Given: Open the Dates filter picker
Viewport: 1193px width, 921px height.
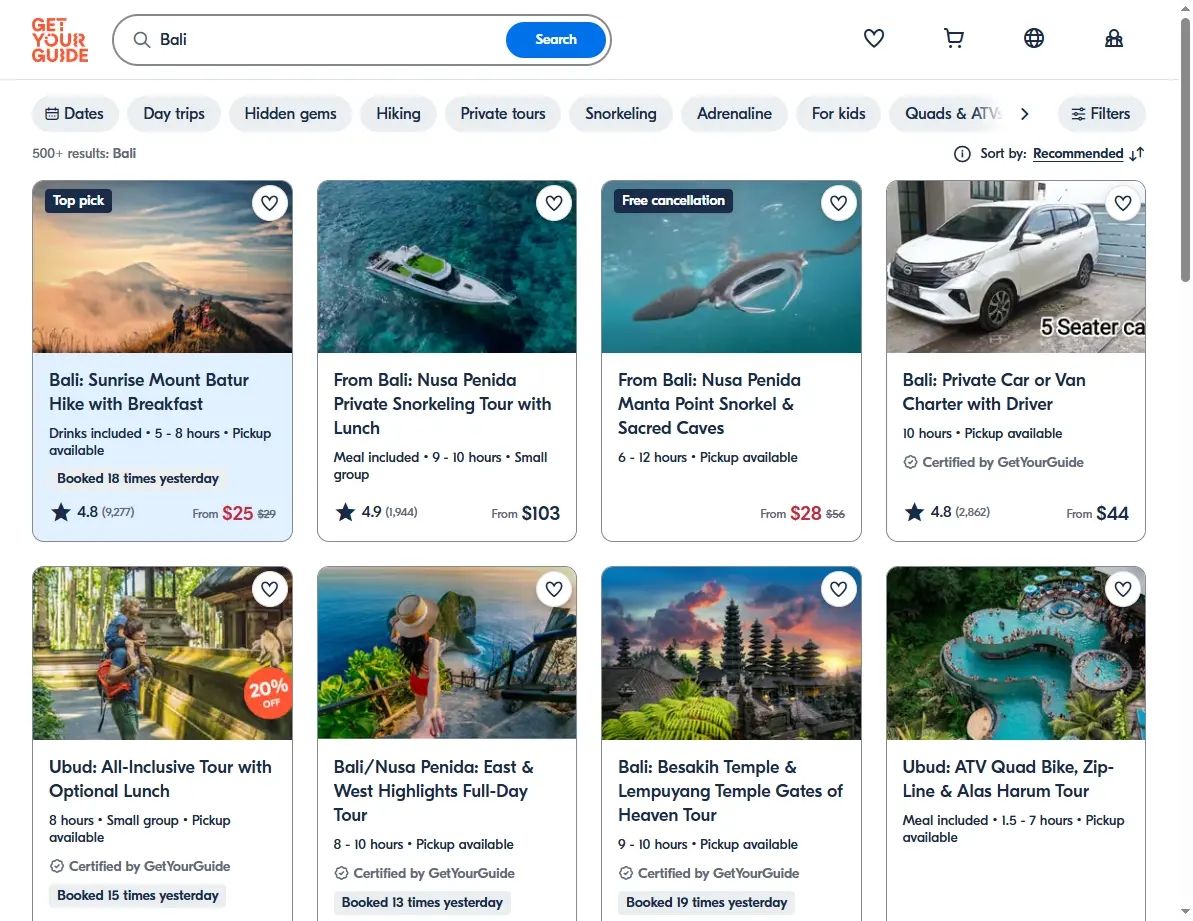Looking at the screenshot, I should tap(75, 114).
